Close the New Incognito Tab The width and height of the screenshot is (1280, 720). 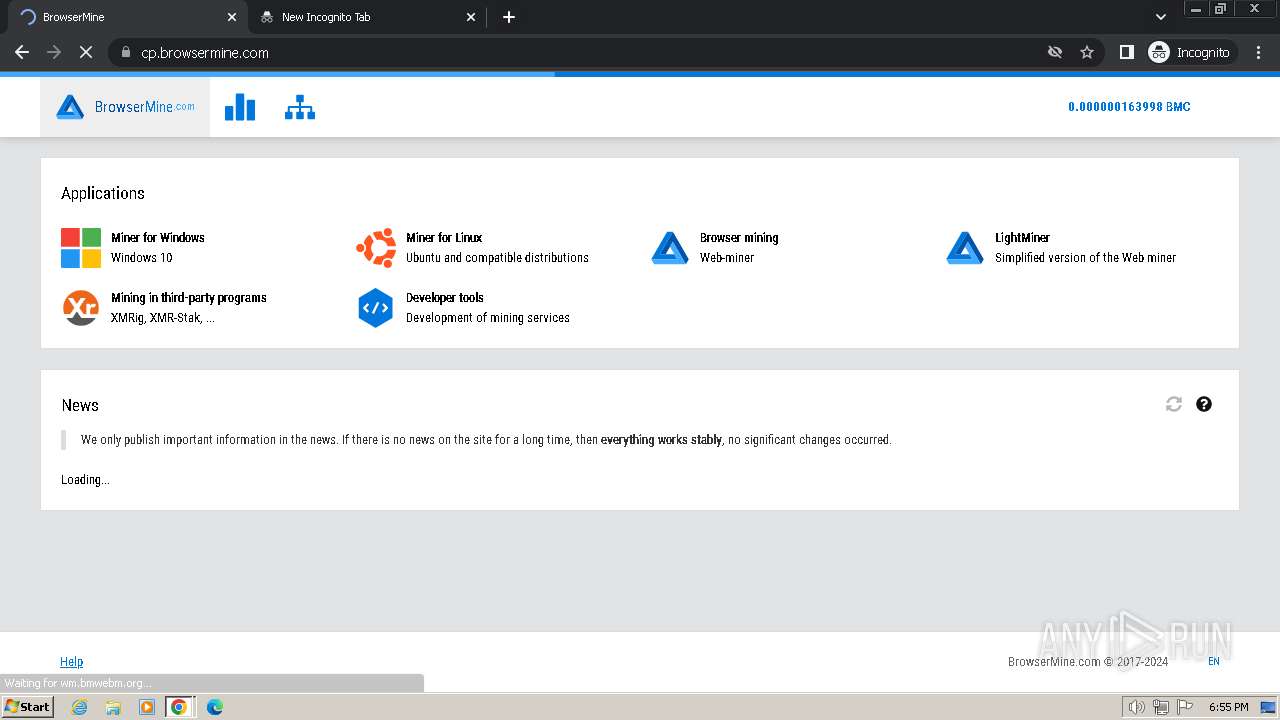(x=471, y=17)
